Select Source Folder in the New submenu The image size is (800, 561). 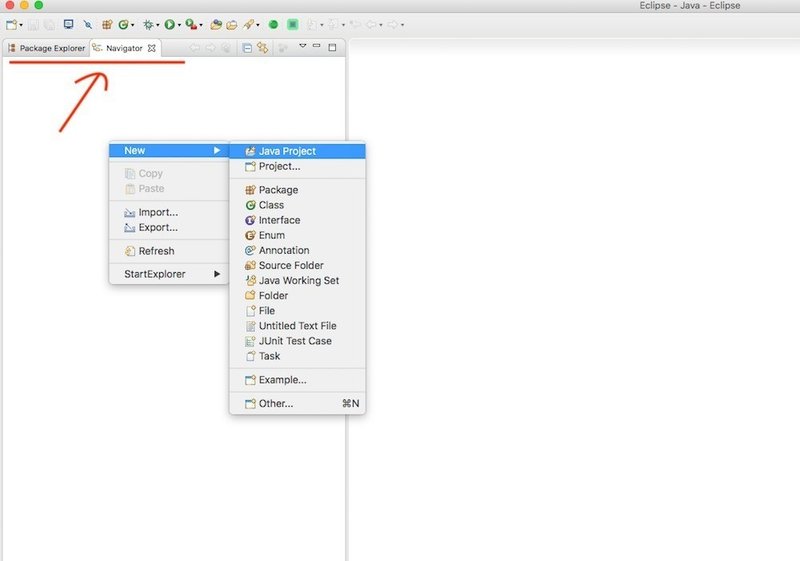(x=297, y=265)
